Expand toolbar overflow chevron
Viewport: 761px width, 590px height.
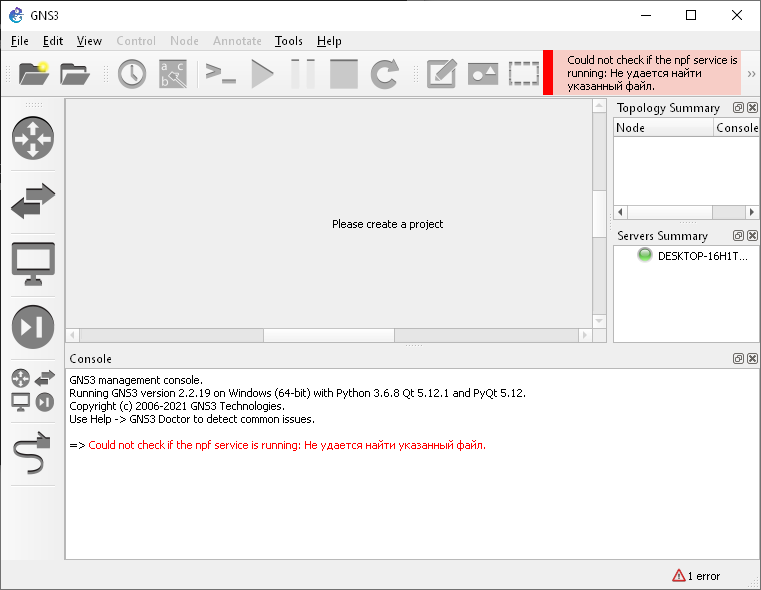click(751, 74)
